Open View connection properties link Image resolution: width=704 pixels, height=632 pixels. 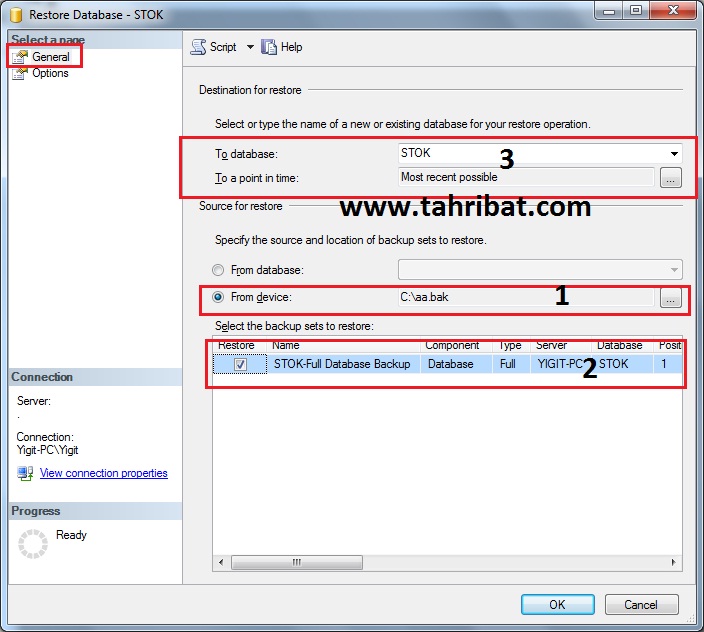coord(103,473)
